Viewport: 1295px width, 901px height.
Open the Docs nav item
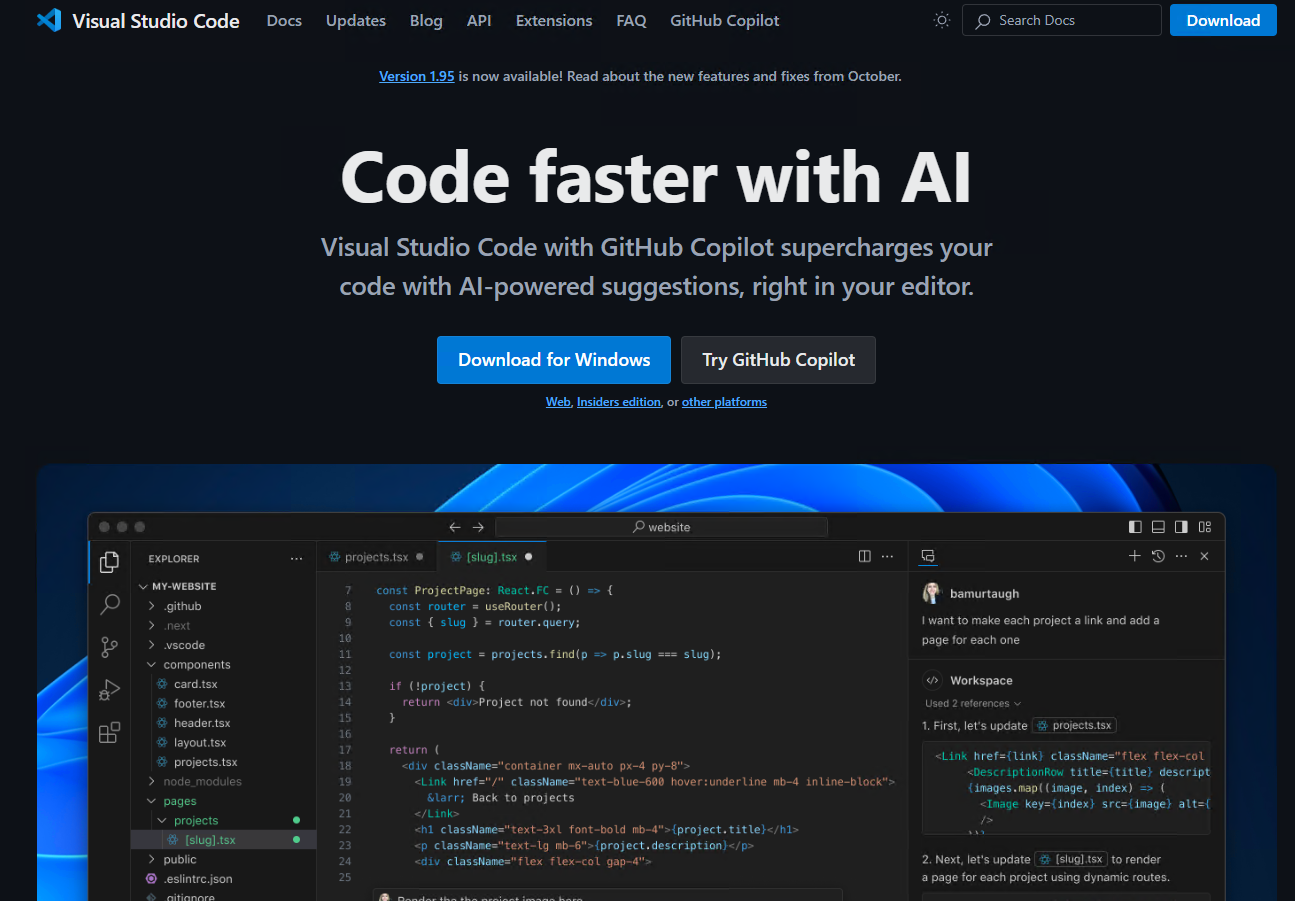point(284,20)
